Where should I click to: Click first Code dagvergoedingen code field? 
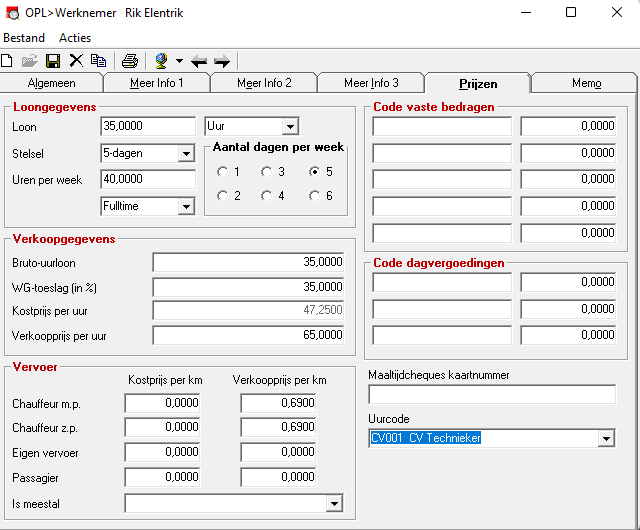(x=442, y=282)
